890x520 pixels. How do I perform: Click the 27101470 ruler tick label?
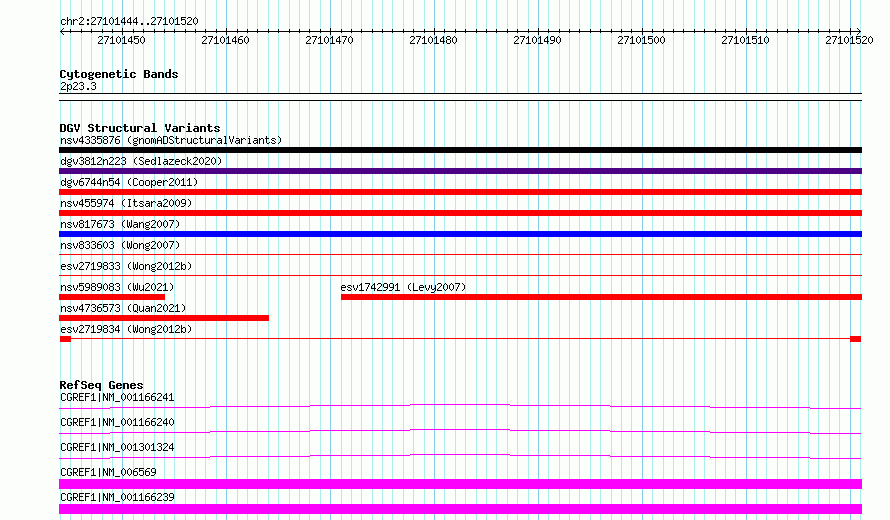(329, 40)
